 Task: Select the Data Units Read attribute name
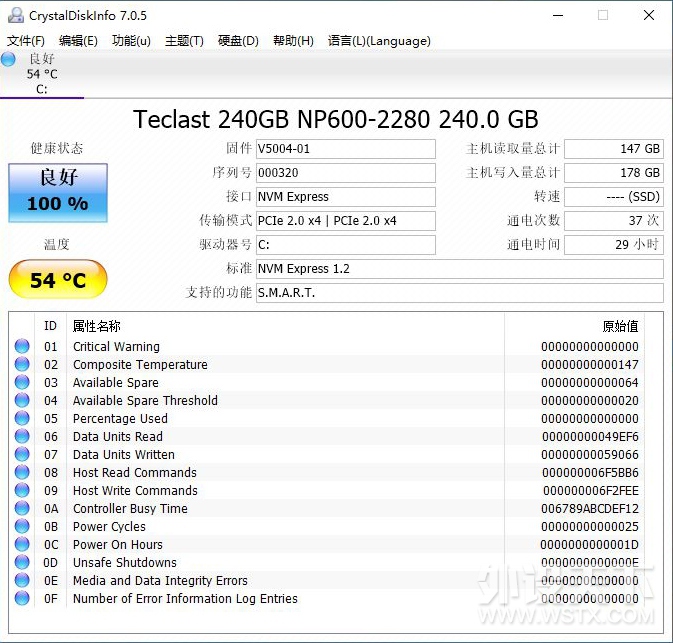118,436
